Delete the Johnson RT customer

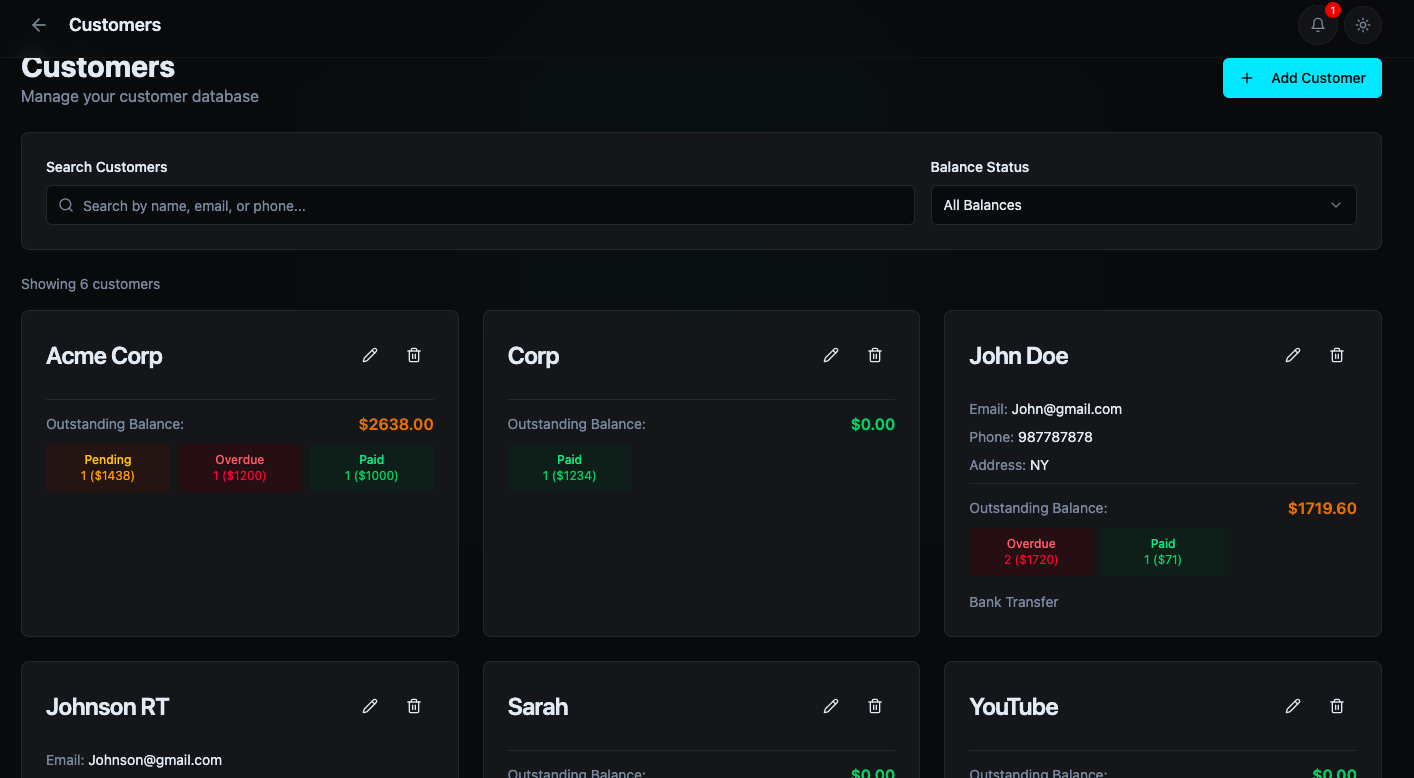(414, 706)
